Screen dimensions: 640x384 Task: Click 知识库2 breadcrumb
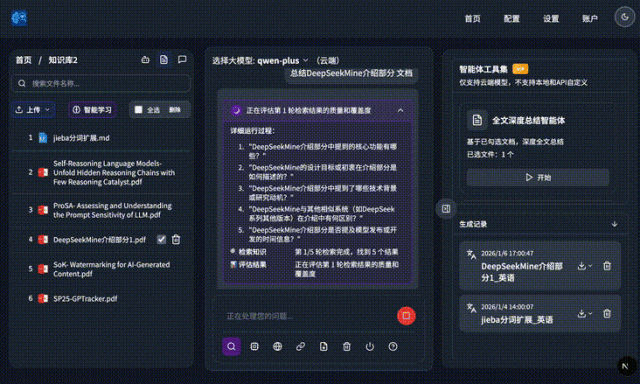tap(63, 60)
